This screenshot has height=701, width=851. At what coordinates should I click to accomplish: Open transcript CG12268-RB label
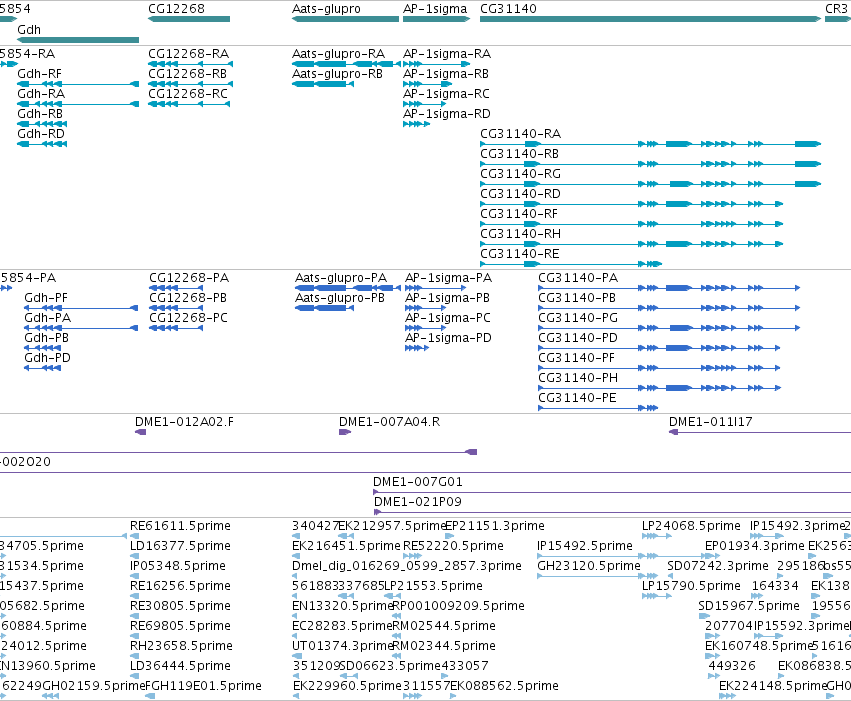pos(187,74)
